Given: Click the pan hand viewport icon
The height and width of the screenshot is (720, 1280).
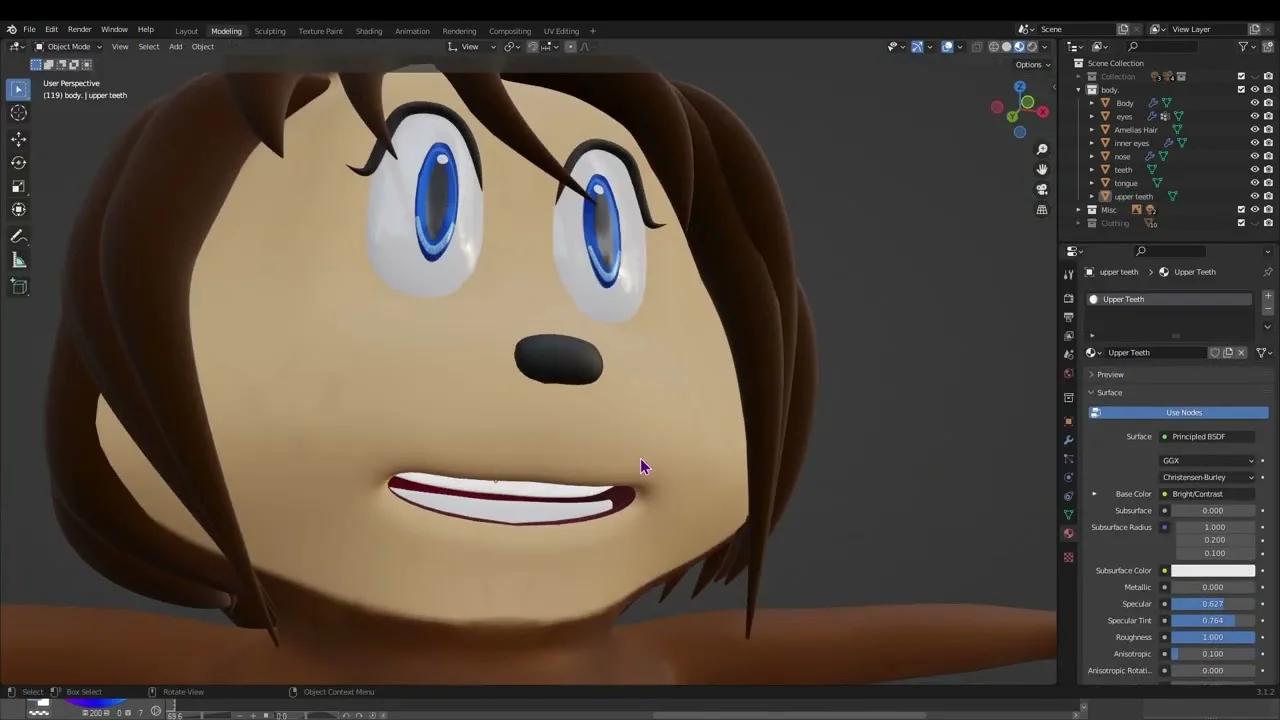Looking at the screenshot, I should (x=1042, y=170).
